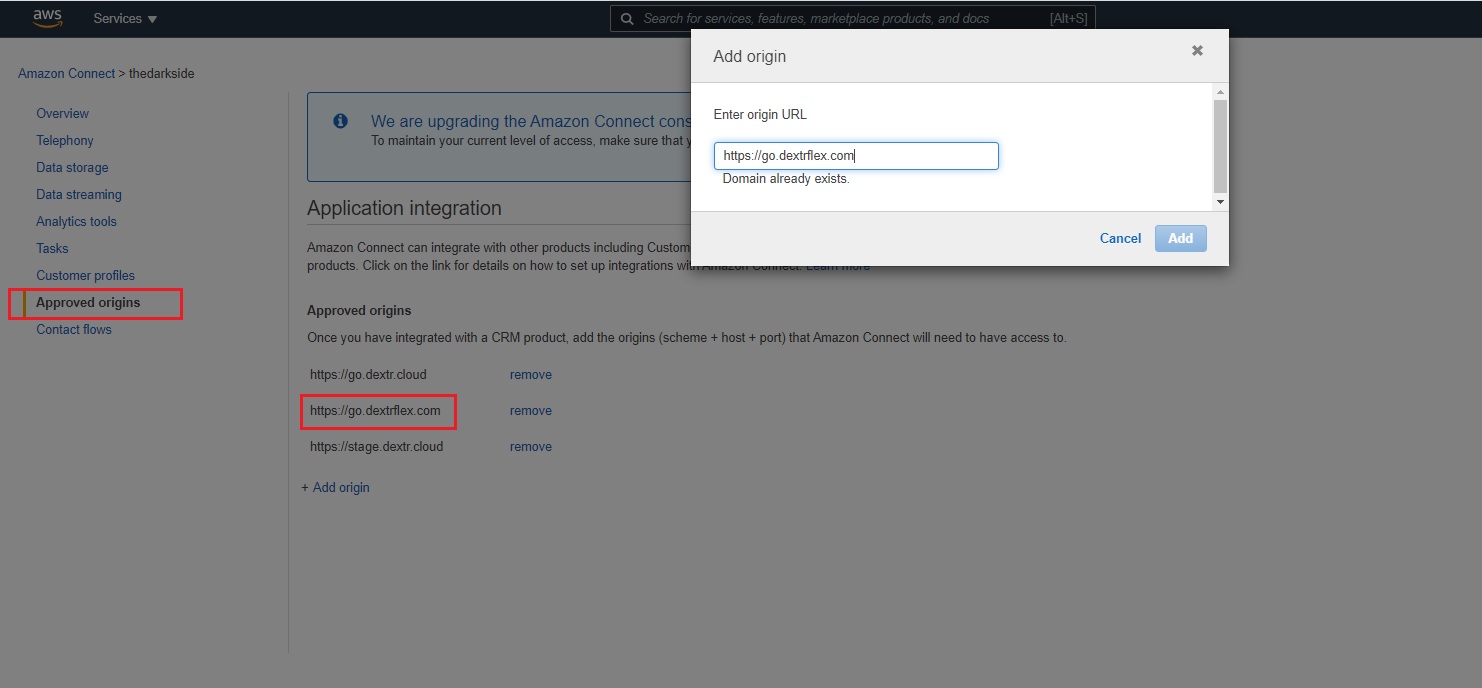Open Telephony settings
This screenshot has width=1482, height=688.
pos(65,141)
